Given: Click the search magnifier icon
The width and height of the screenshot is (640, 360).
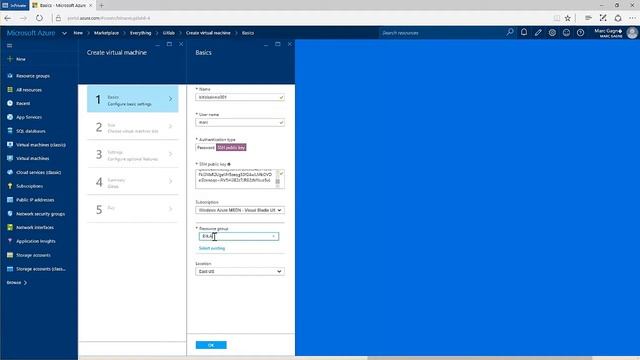Looking at the screenshot, I should 510,32.
